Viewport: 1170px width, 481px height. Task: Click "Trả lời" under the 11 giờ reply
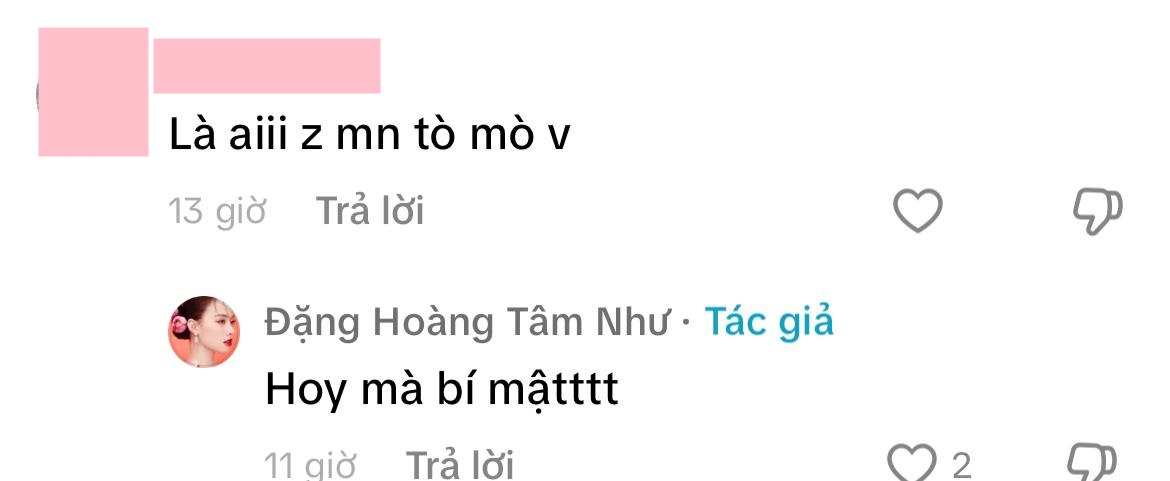pyautogui.click(x=460, y=465)
